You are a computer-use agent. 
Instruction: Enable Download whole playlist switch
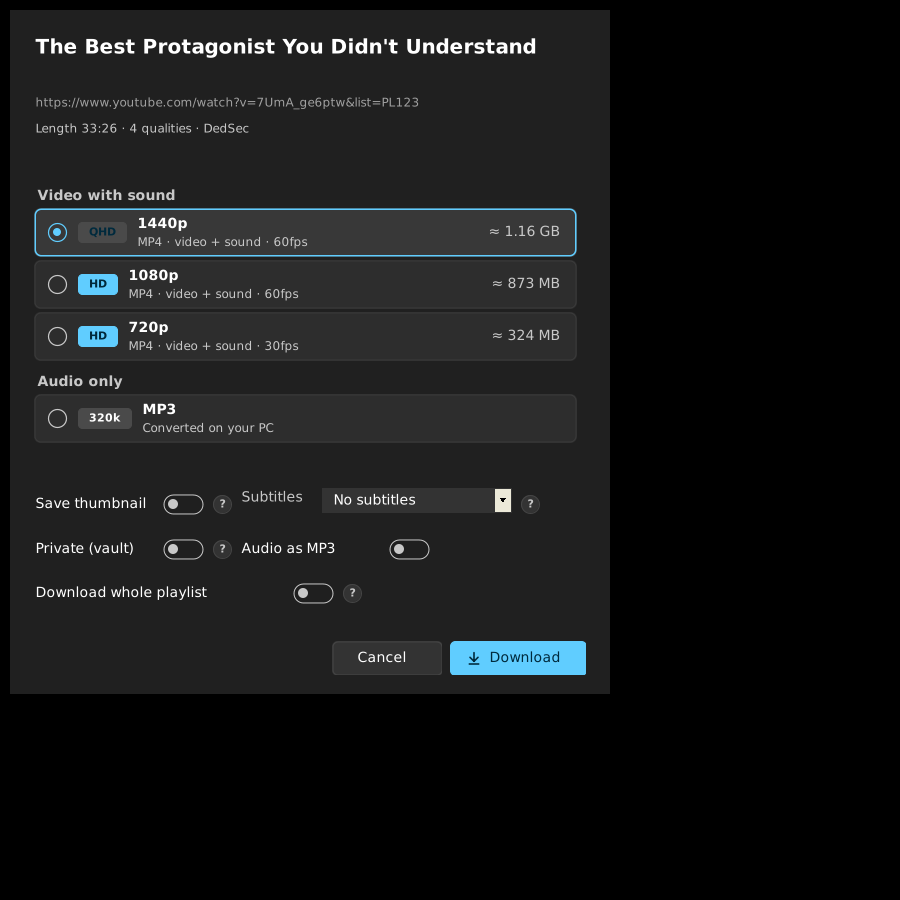coord(313,593)
